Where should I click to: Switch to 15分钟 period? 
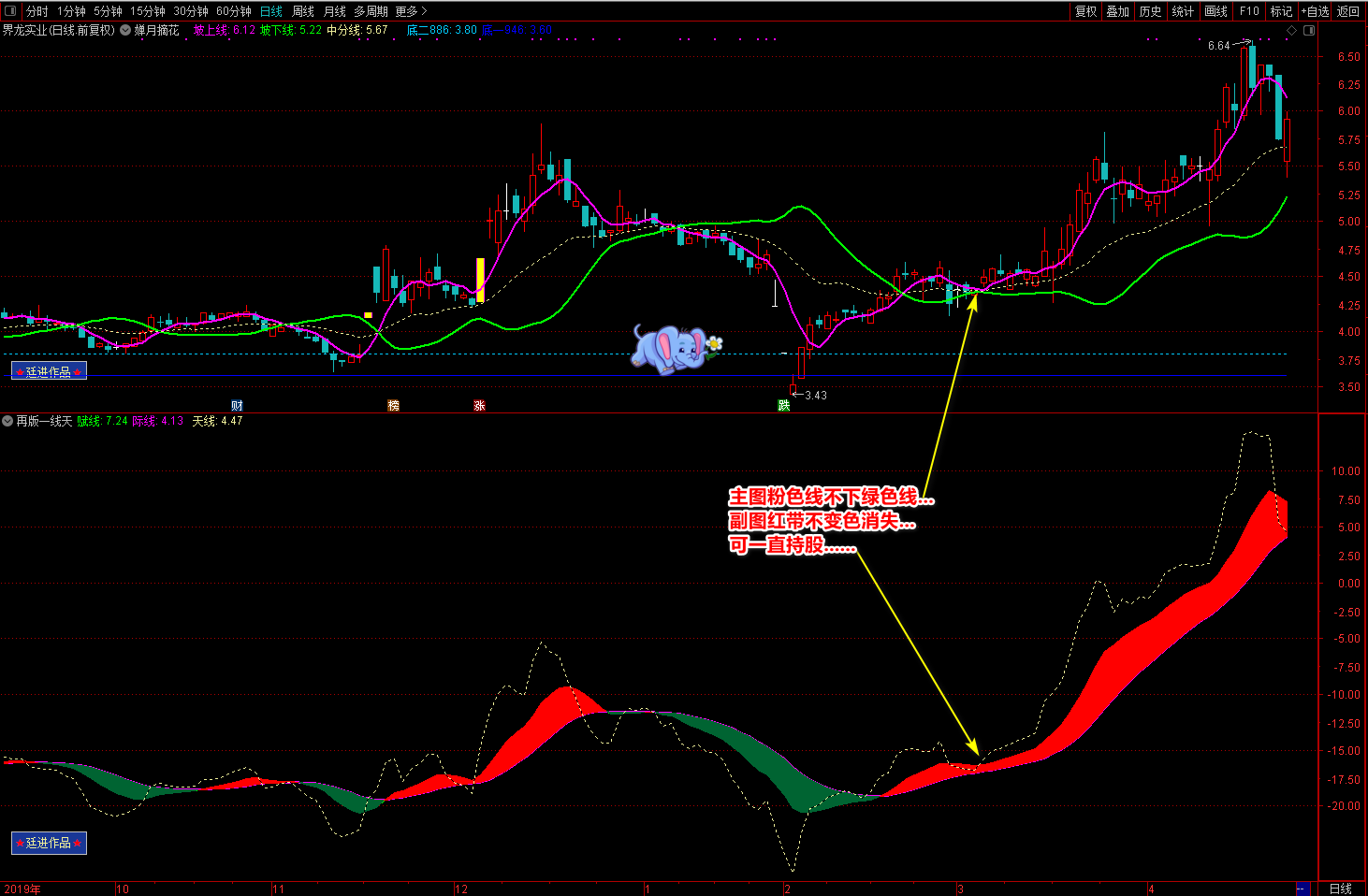click(148, 11)
